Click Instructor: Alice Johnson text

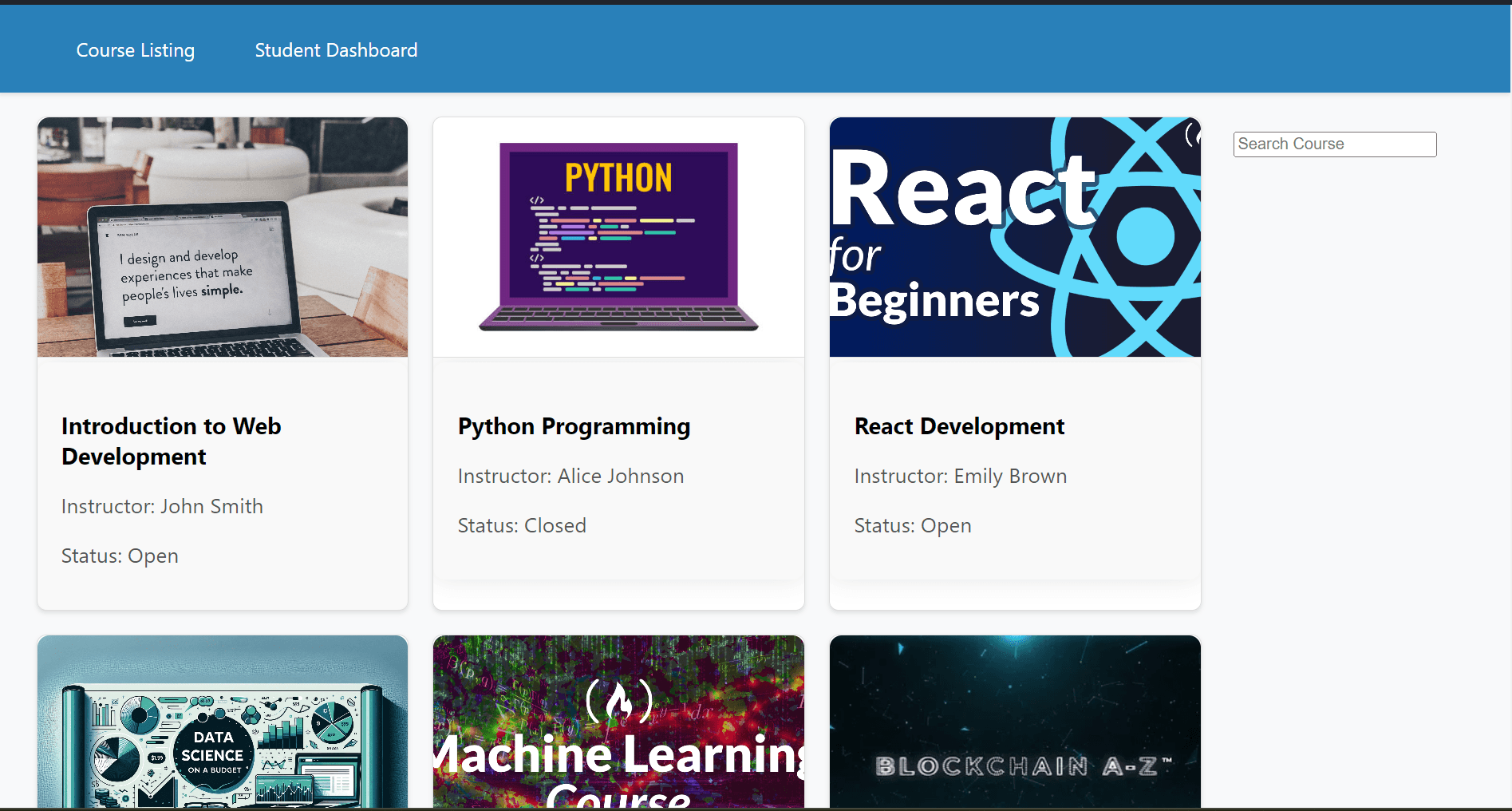tap(570, 476)
